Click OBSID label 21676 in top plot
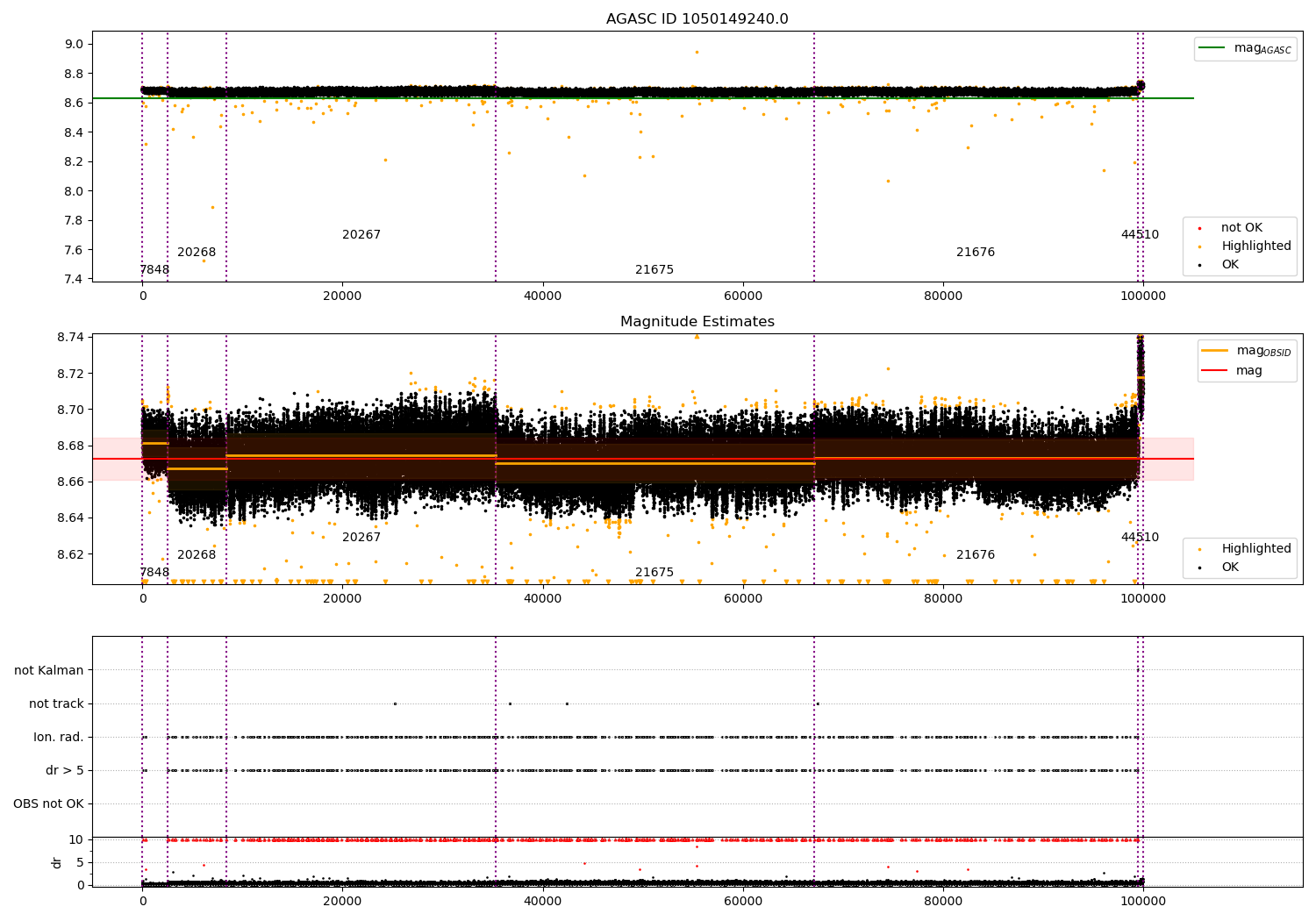Viewport: 1316px width, 921px height. [x=976, y=253]
